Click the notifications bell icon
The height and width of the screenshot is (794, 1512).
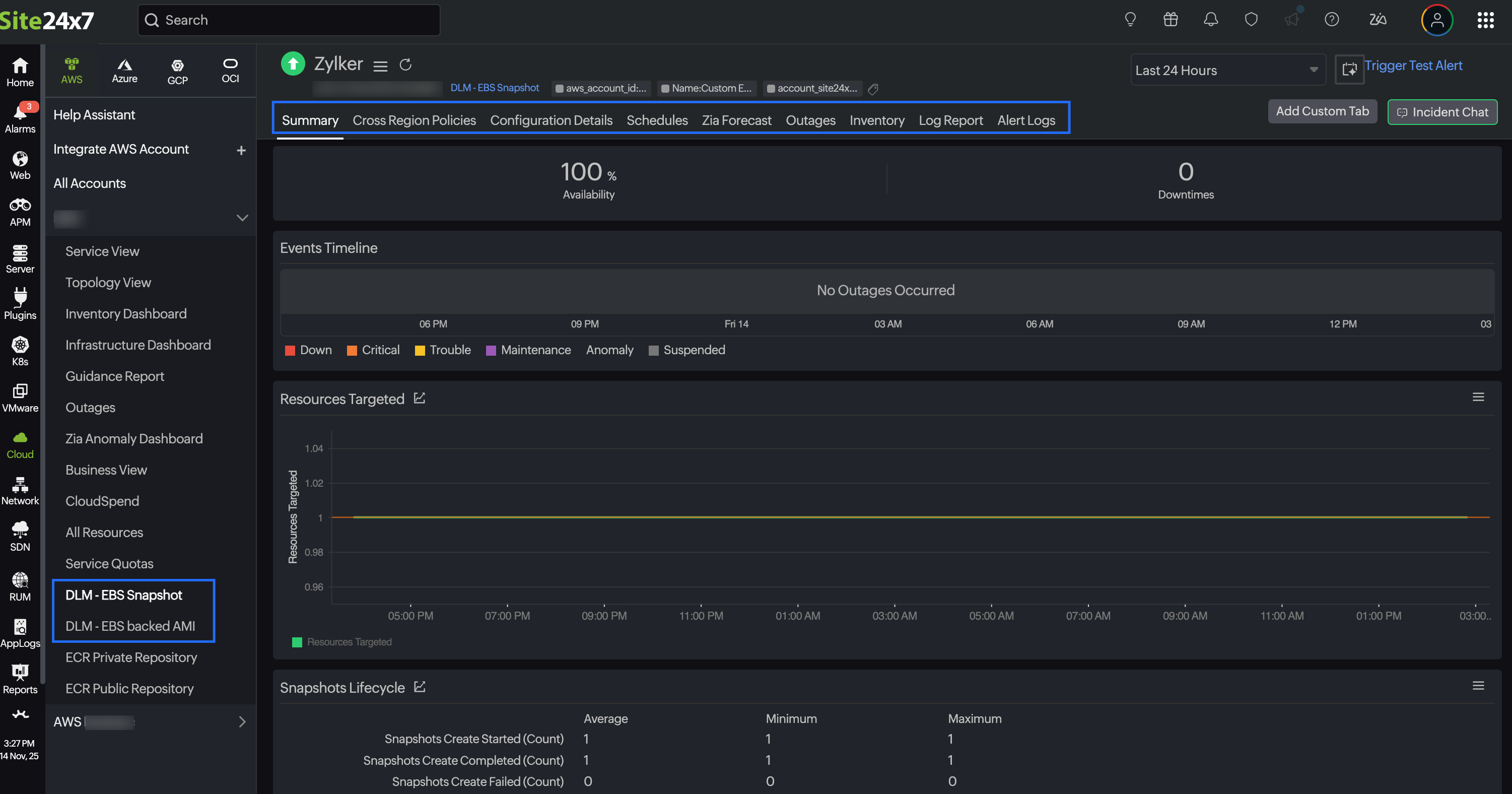(1210, 20)
